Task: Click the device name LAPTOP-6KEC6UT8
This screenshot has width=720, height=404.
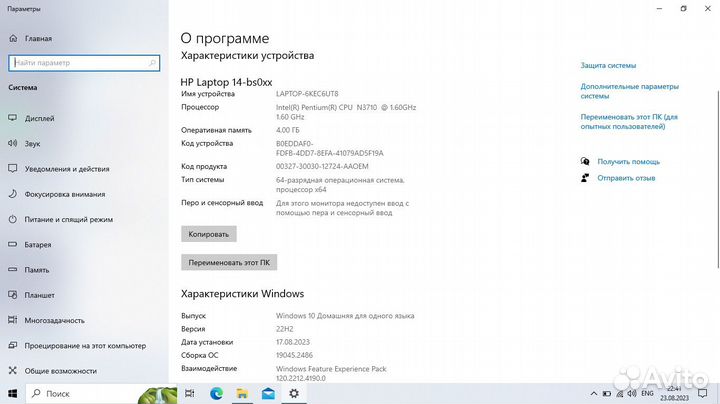Action: click(x=307, y=94)
